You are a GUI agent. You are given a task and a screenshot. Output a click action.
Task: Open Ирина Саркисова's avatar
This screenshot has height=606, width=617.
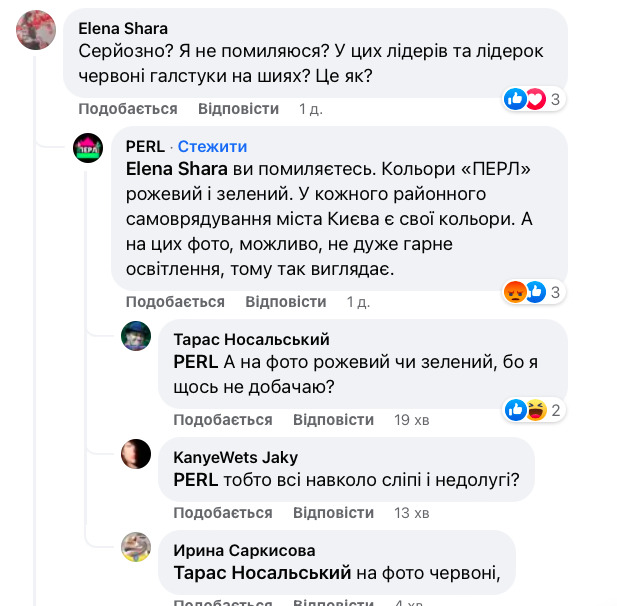click(x=136, y=547)
